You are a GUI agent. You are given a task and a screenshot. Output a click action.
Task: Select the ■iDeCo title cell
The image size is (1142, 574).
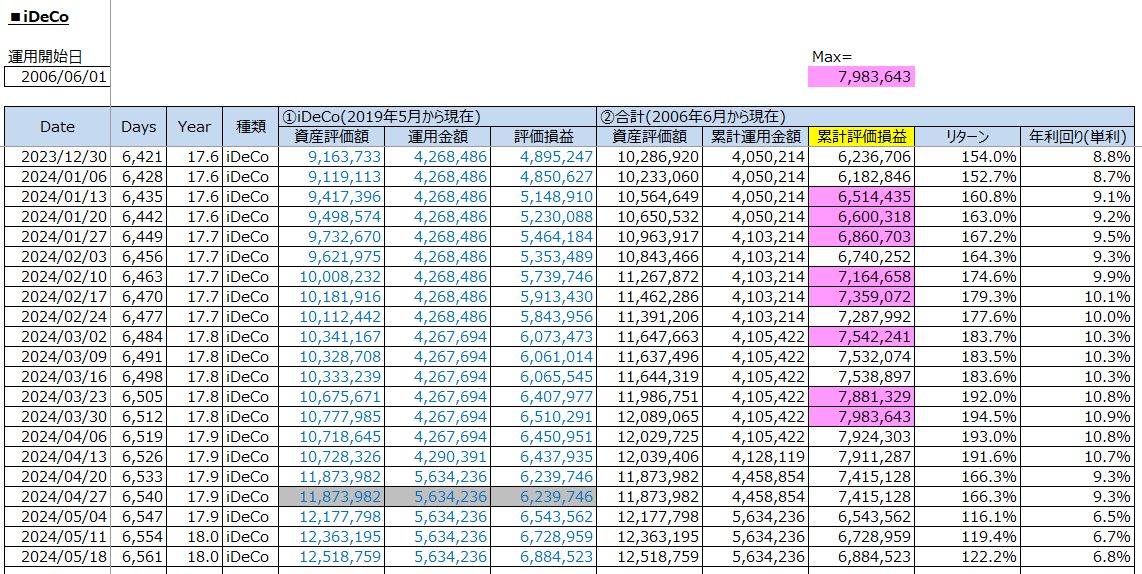point(38,16)
